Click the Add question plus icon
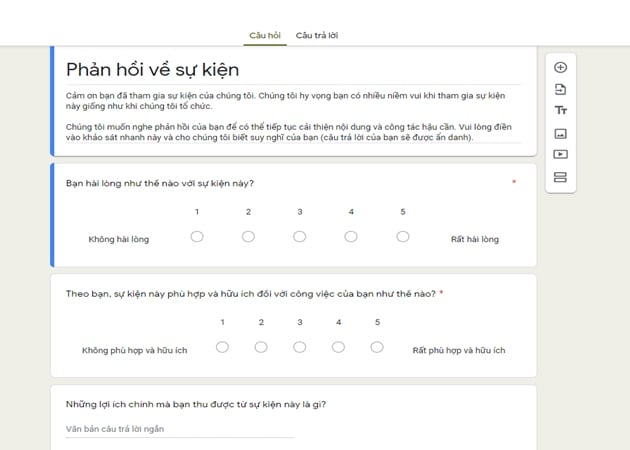Image resolution: width=630 pixels, height=450 pixels. (560, 67)
